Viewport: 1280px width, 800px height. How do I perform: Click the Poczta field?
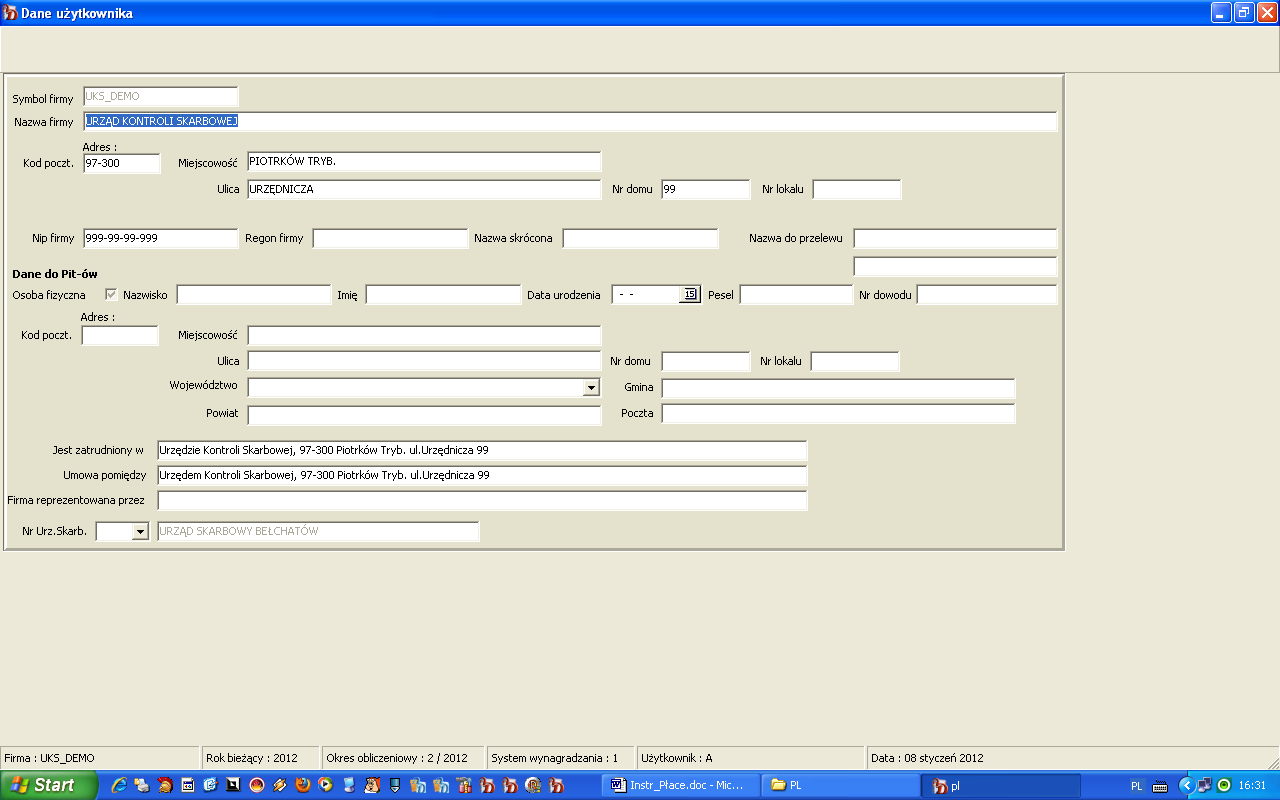coord(838,414)
